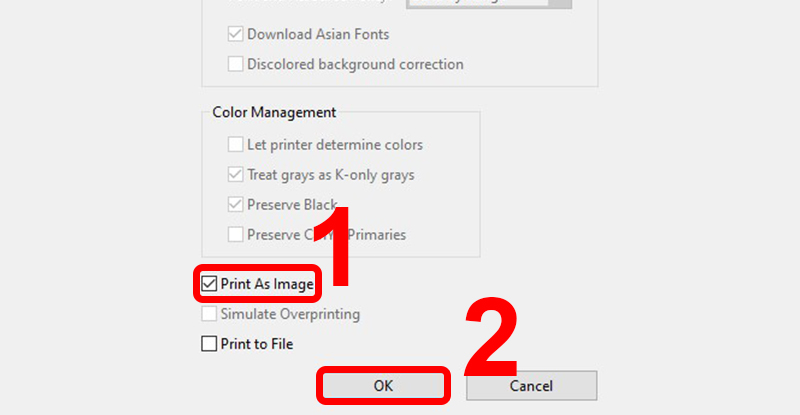Confirm settings with the OK button
The image size is (800, 415).
coord(382,386)
